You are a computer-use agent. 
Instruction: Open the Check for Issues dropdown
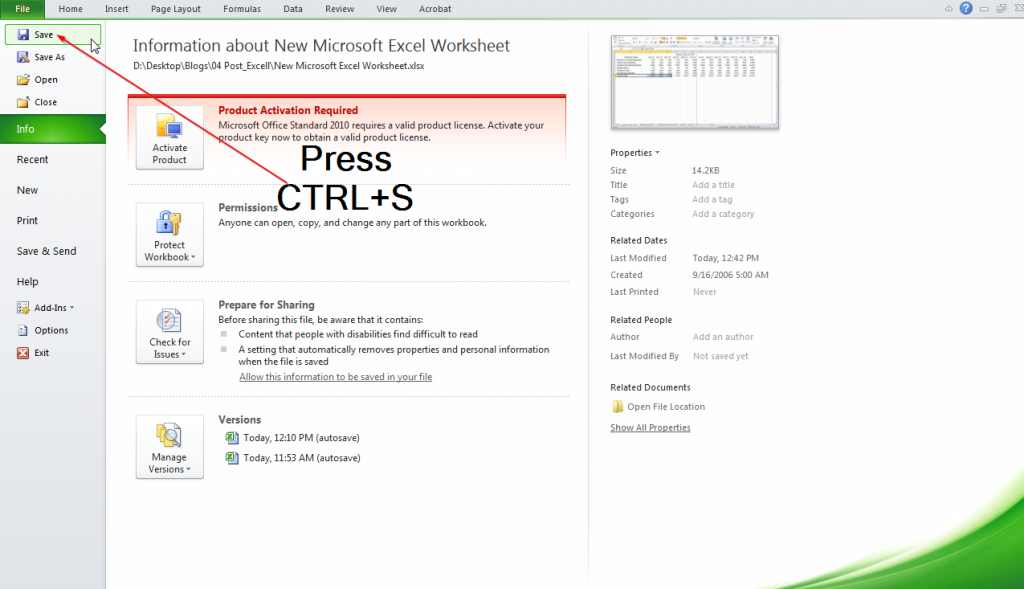click(170, 332)
